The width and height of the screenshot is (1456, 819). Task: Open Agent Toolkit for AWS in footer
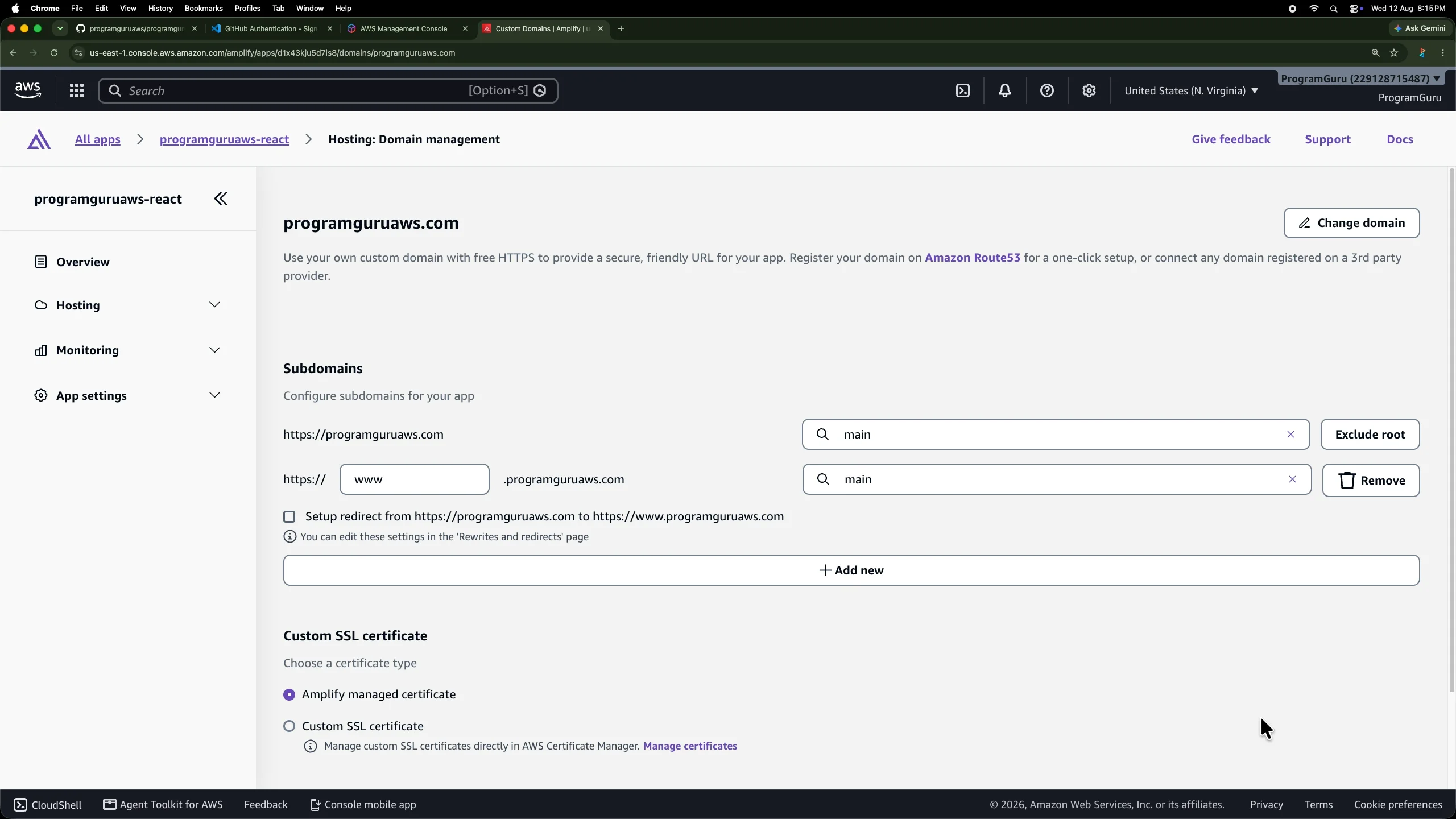click(x=163, y=805)
